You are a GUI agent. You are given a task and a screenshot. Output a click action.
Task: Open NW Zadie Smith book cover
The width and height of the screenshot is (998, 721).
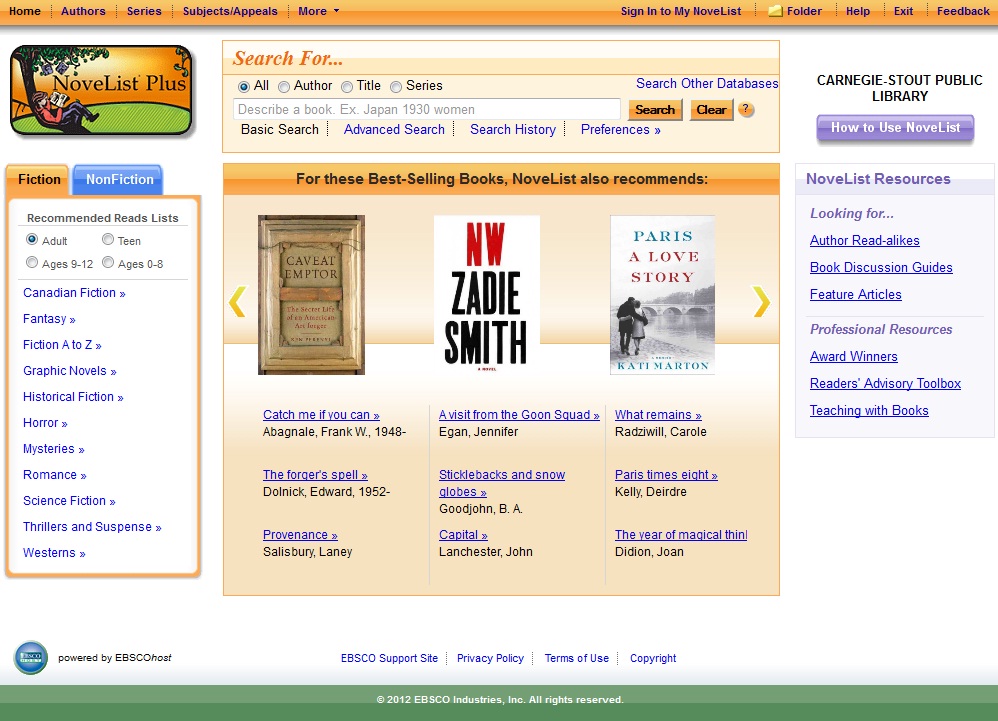coord(487,295)
